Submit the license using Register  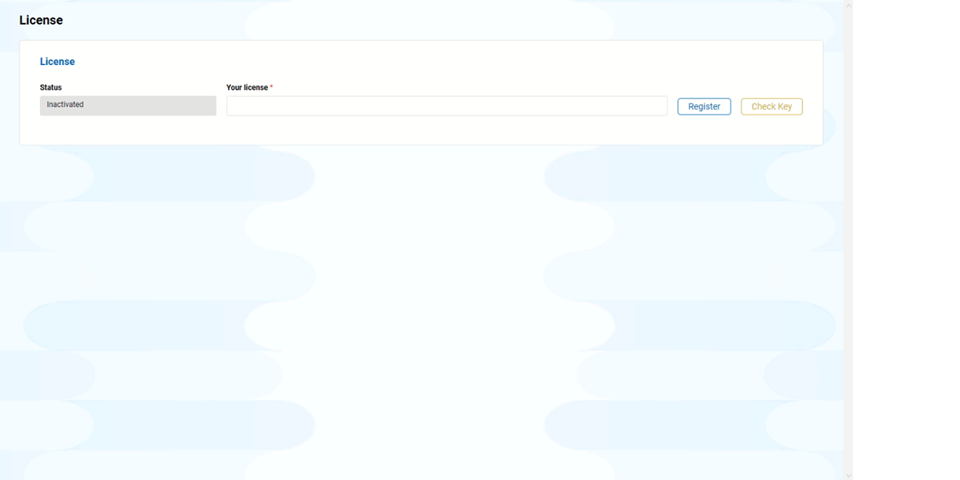click(x=704, y=106)
